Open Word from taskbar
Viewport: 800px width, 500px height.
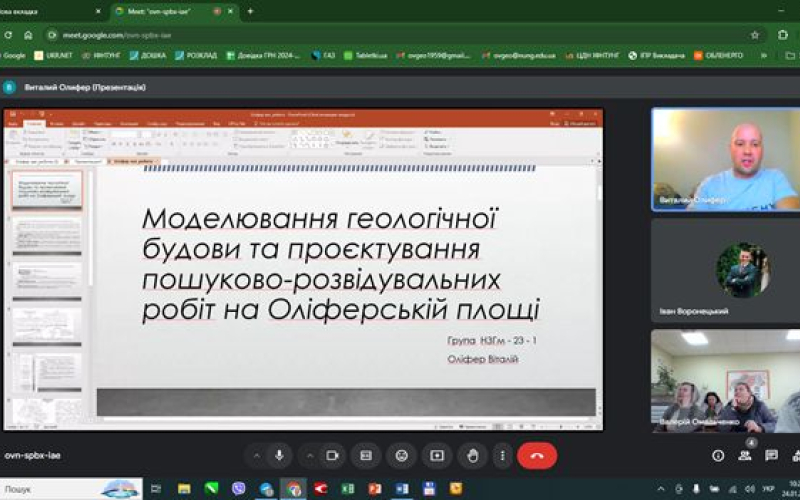pyautogui.click(x=402, y=489)
